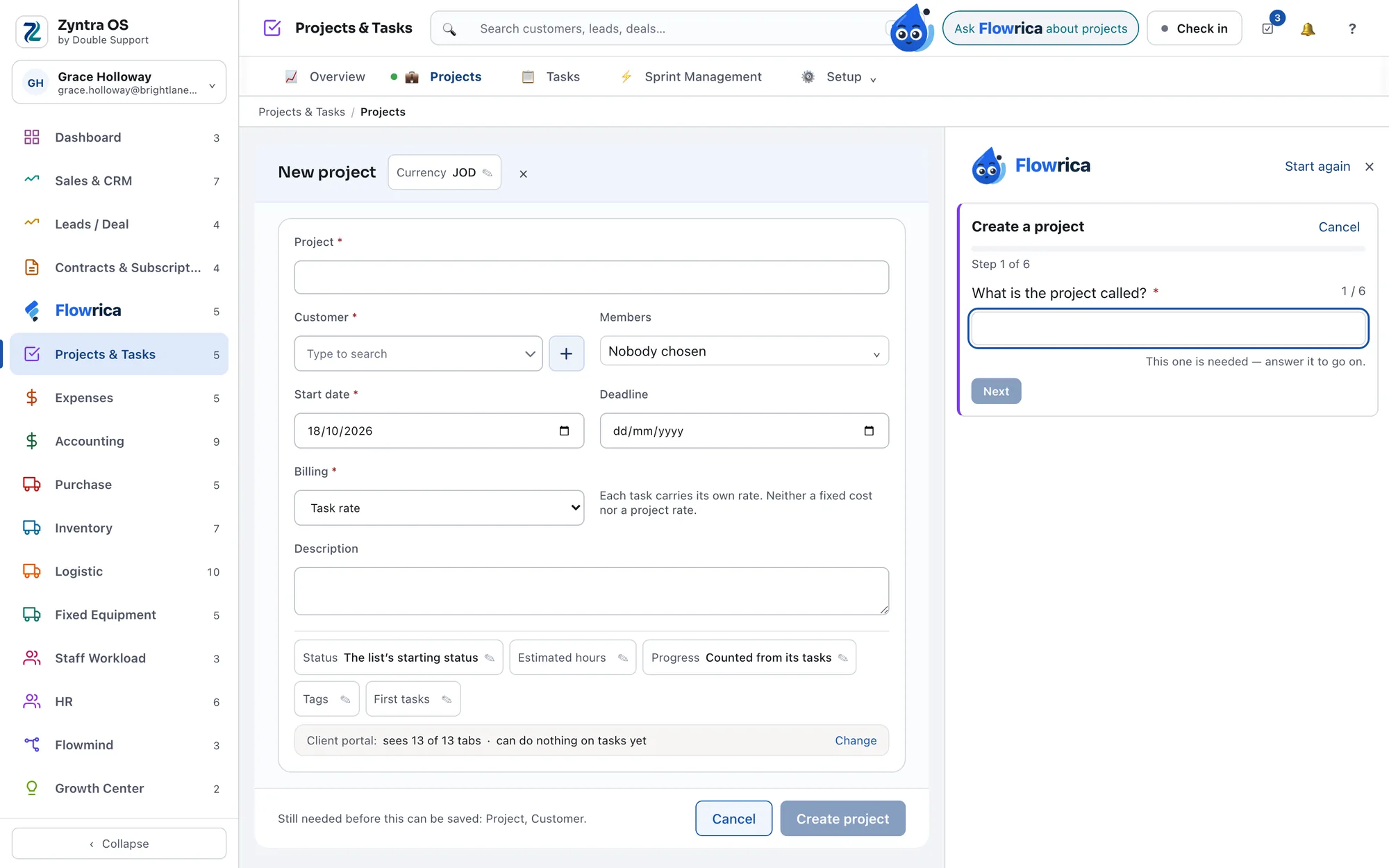Switch to the Tasks tab

click(x=551, y=77)
